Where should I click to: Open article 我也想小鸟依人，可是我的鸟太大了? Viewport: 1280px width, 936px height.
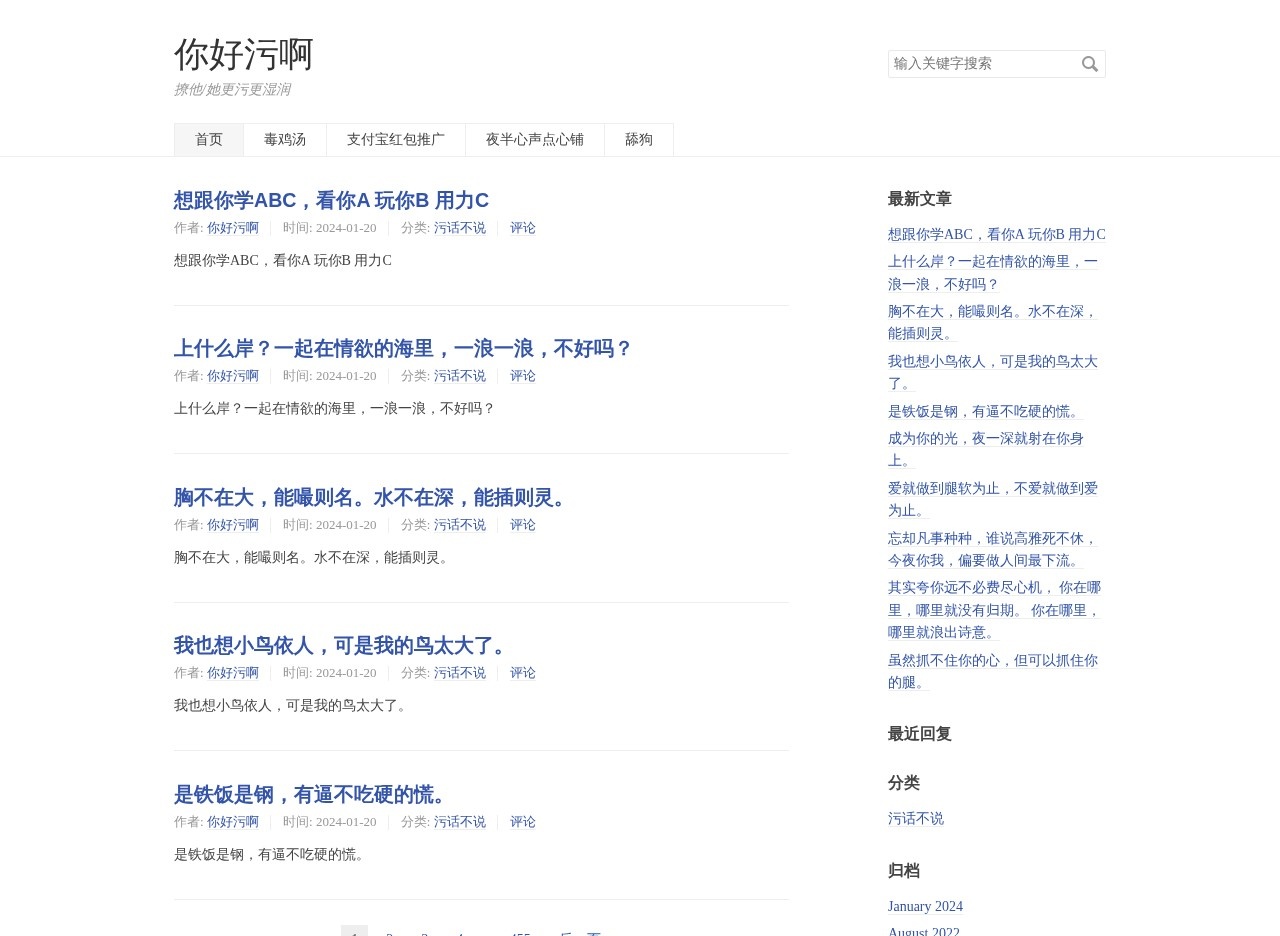click(x=343, y=646)
